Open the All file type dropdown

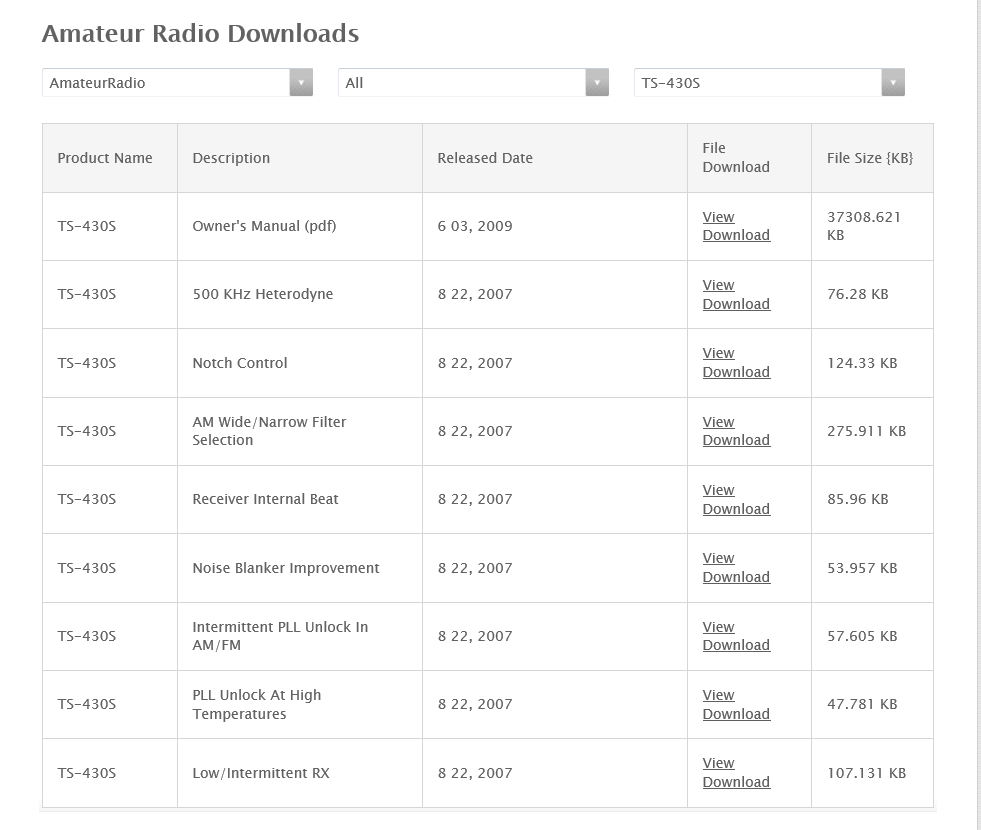click(x=473, y=83)
